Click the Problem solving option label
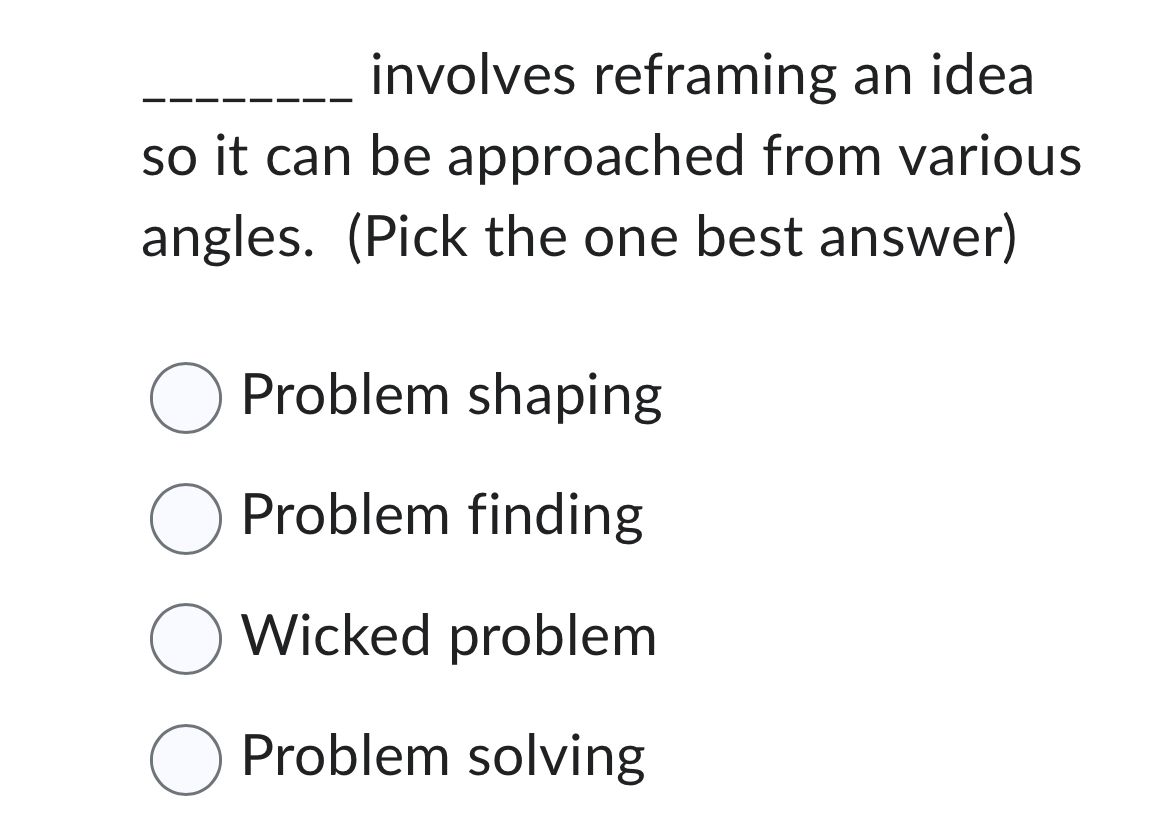The width and height of the screenshot is (1170, 834). [443, 758]
